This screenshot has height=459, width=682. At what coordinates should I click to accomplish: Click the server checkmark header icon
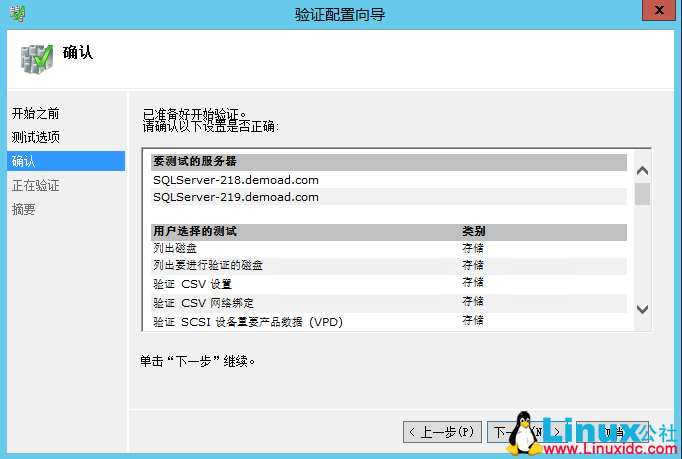coord(37,59)
